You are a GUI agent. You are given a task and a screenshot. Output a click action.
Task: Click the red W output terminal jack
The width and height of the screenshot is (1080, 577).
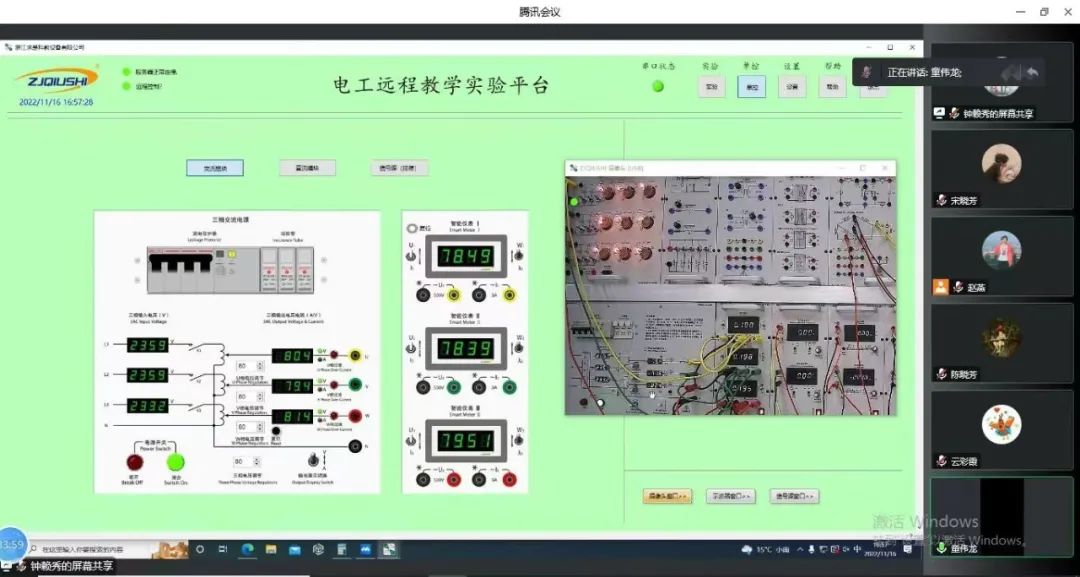tap(354, 414)
